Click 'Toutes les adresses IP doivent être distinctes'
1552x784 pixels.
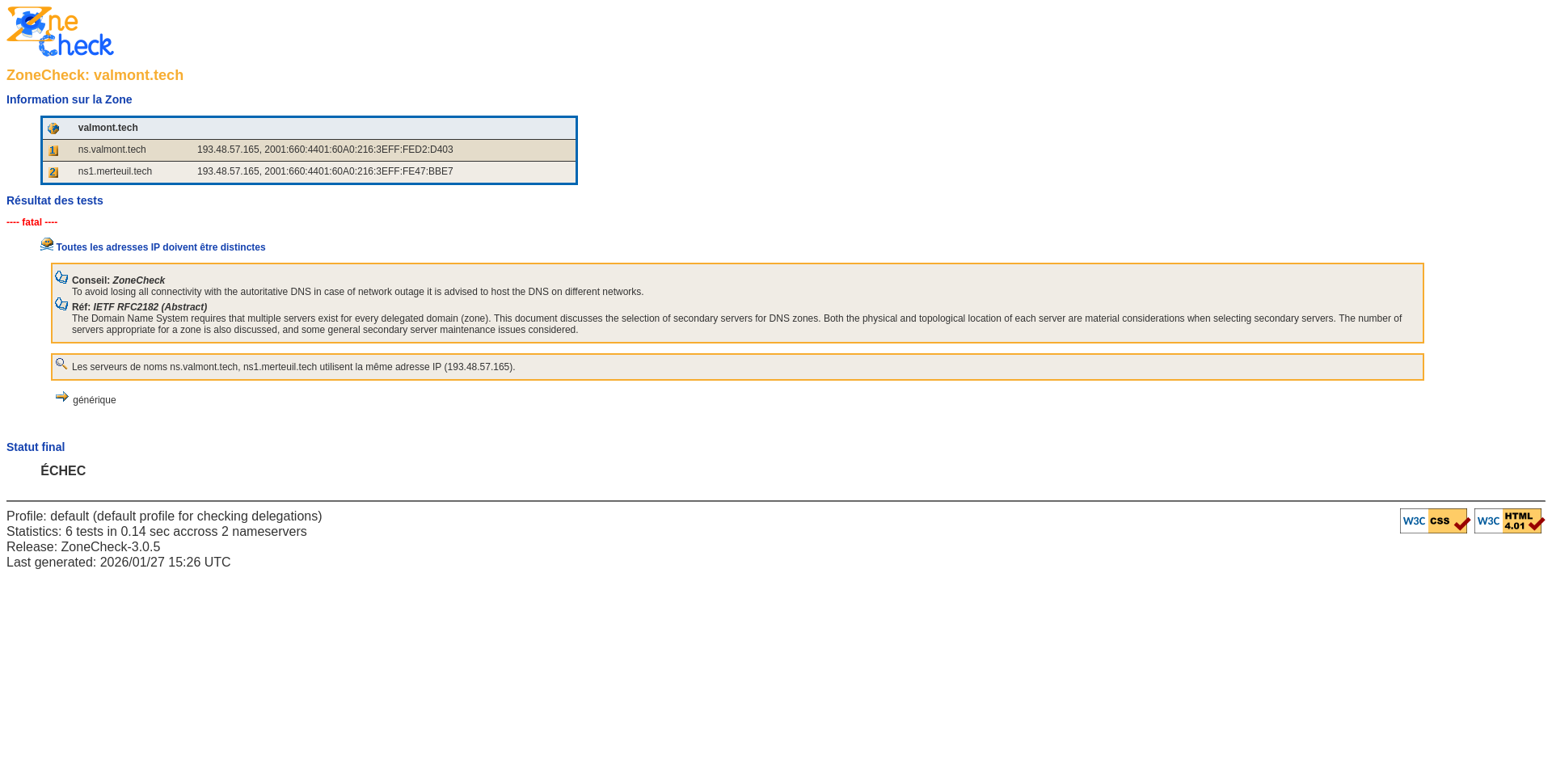pos(161,247)
